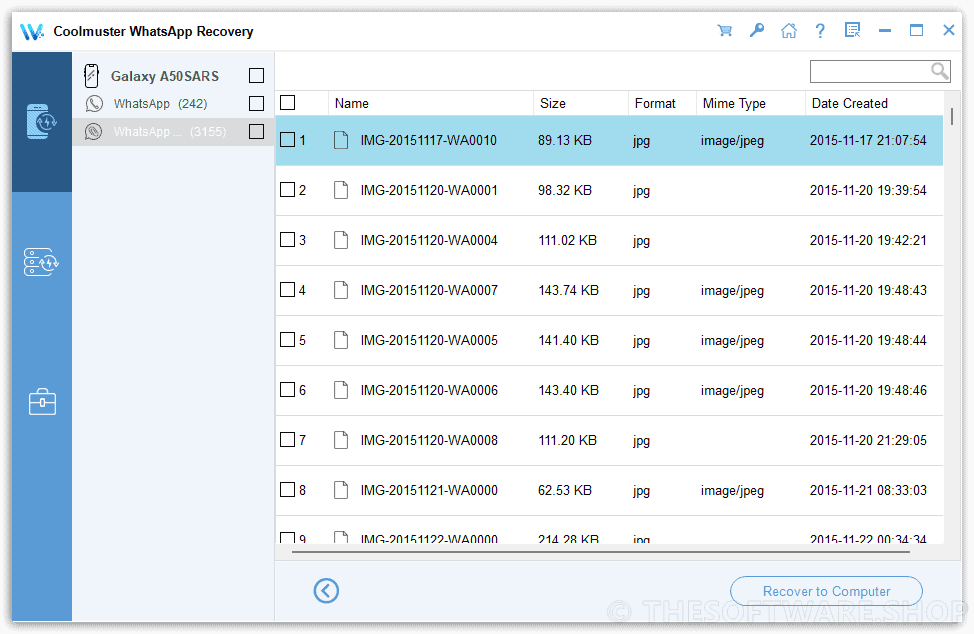Open the shopping cart purchase icon

point(724,30)
